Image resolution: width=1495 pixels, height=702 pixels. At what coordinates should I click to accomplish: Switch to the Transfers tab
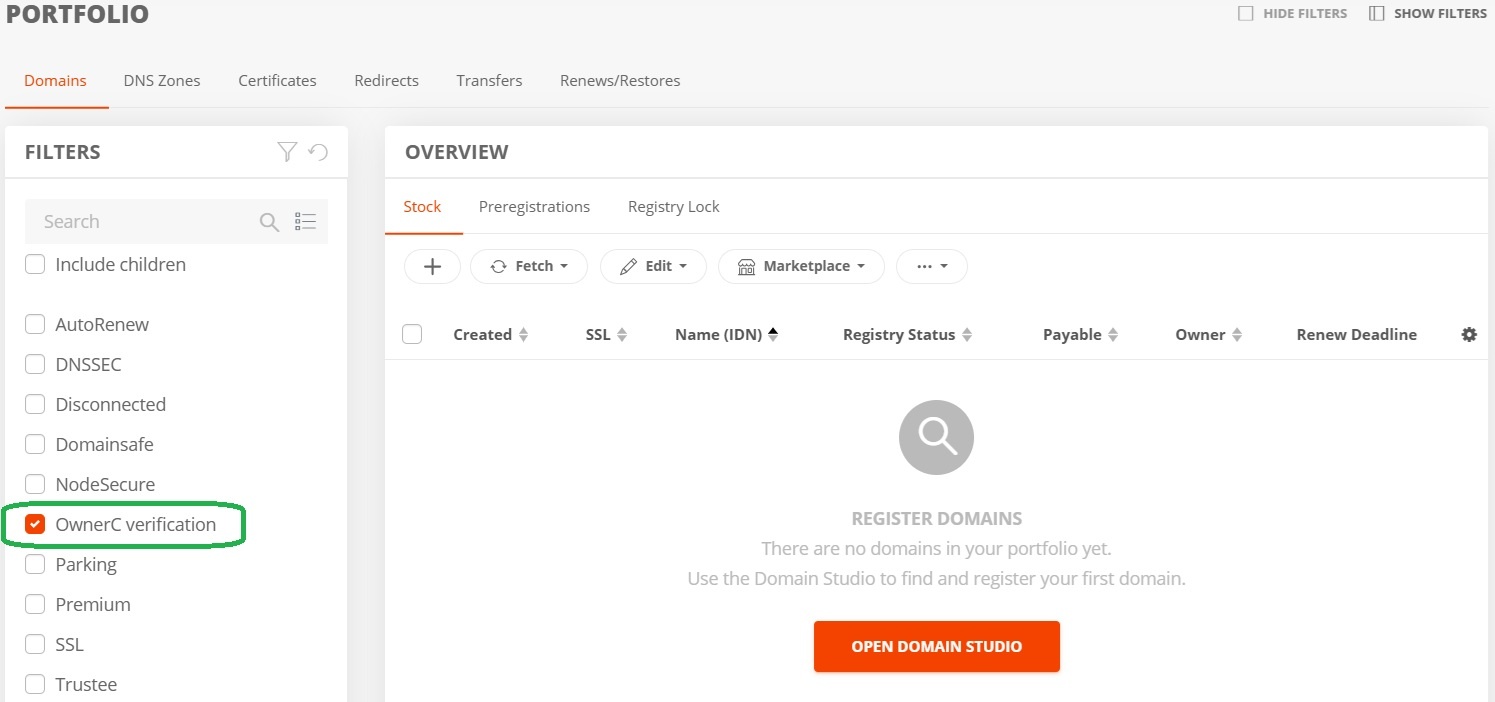point(489,81)
